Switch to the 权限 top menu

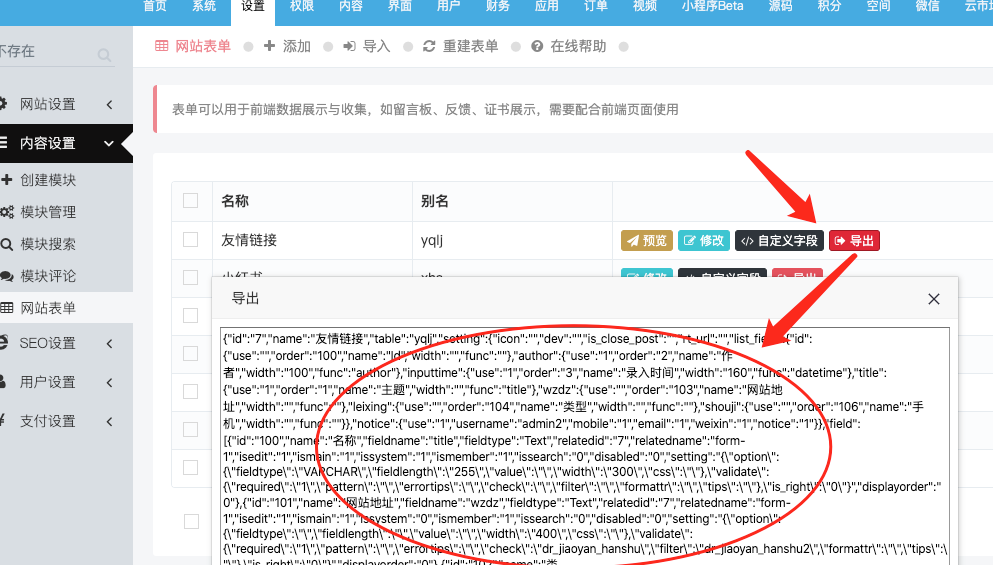pos(301,6)
